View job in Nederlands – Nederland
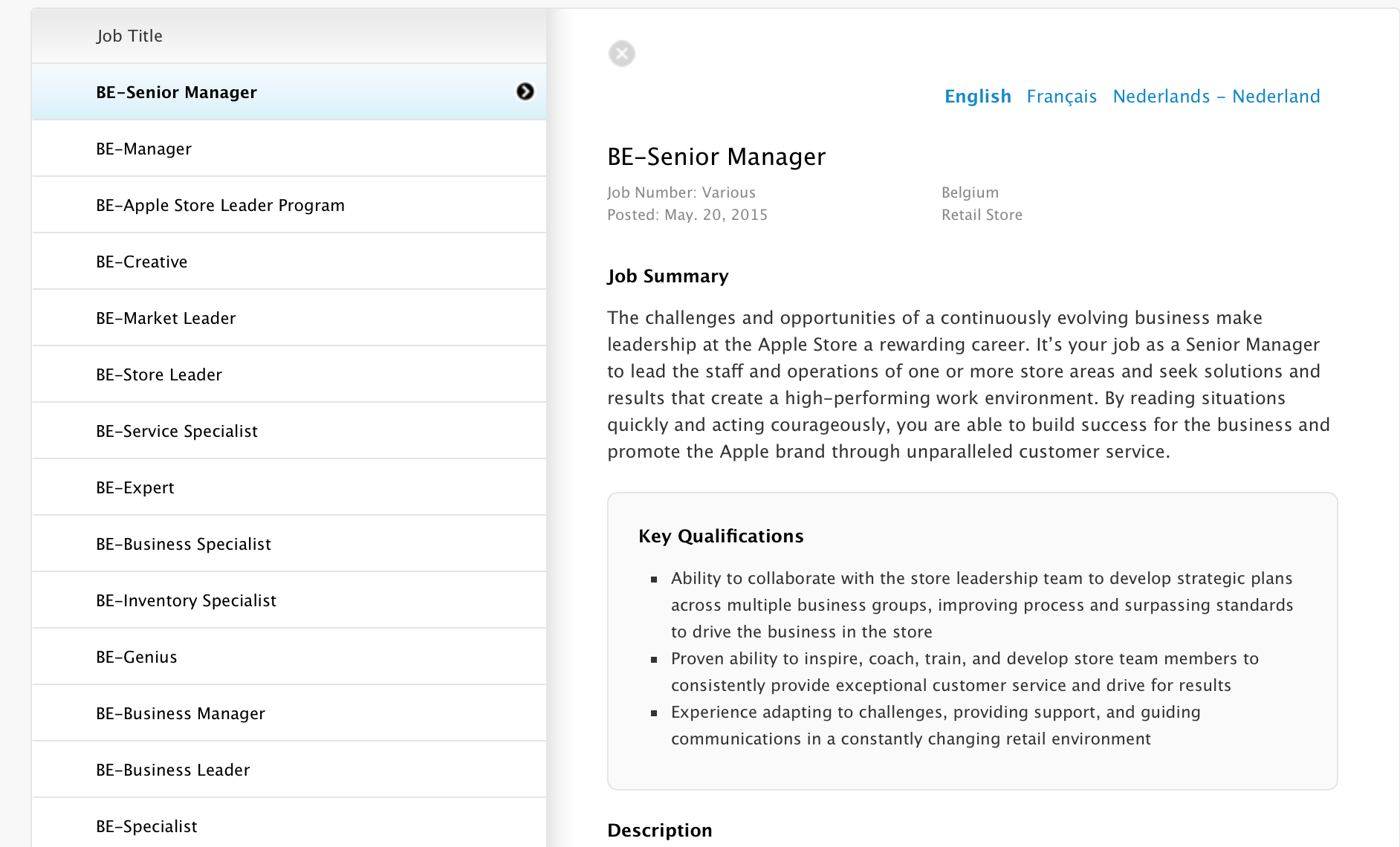The height and width of the screenshot is (847, 1400). (1216, 97)
